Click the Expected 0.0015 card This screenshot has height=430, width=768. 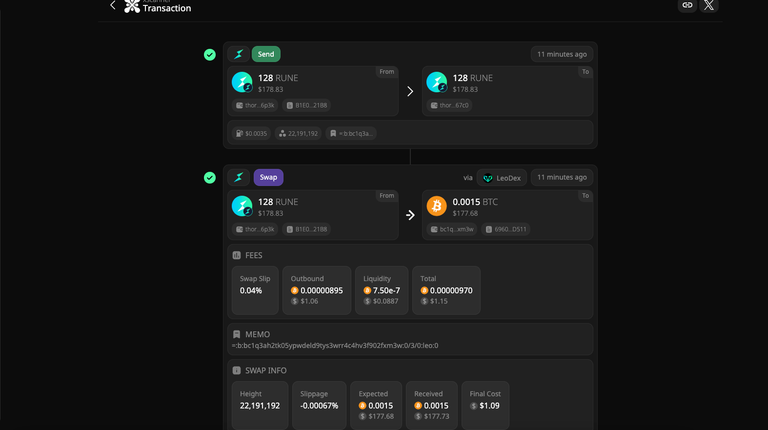tap(376, 406)
